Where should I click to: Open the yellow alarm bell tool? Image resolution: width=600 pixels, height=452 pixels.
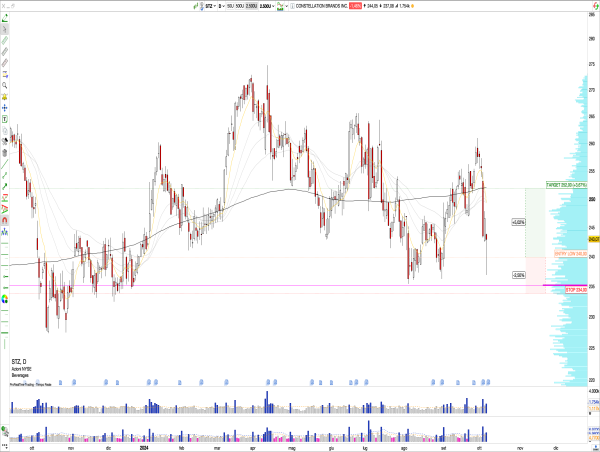click(5, 97)
